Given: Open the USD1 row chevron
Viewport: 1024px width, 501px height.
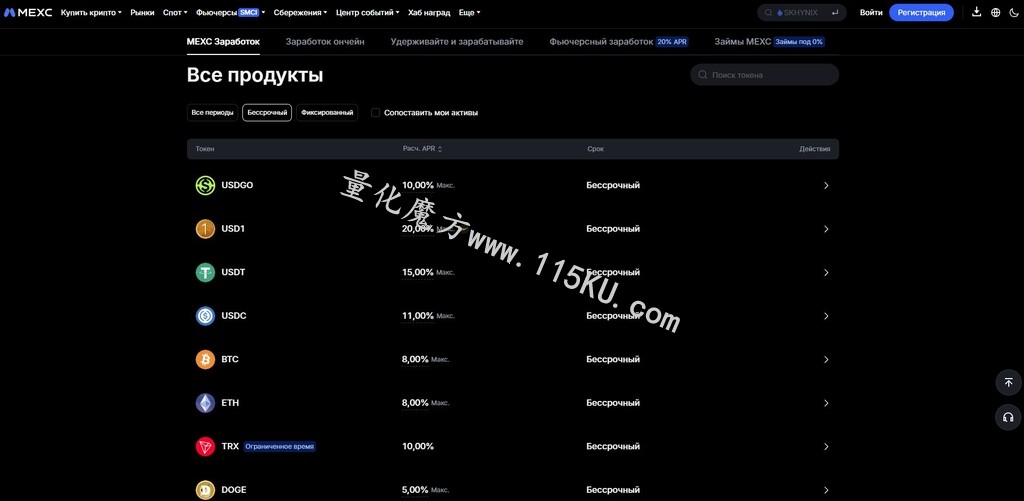Looking at the screenshot, I should [826, 229].
